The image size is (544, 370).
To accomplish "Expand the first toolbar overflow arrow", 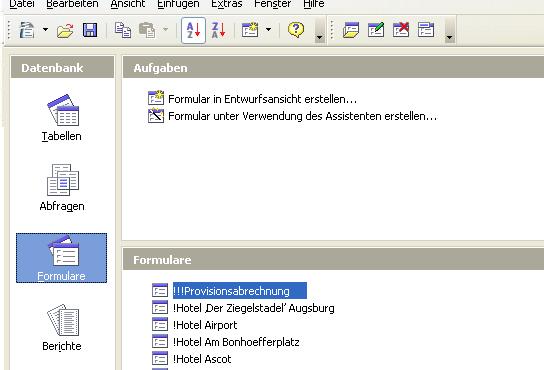I will [x=320, y=31].
